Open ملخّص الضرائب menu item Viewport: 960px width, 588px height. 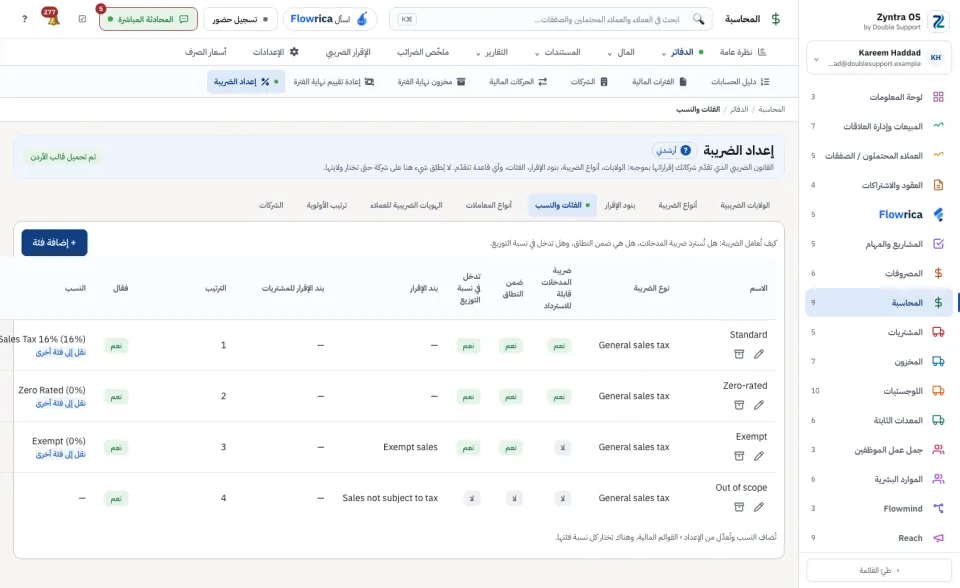[423, 52]
